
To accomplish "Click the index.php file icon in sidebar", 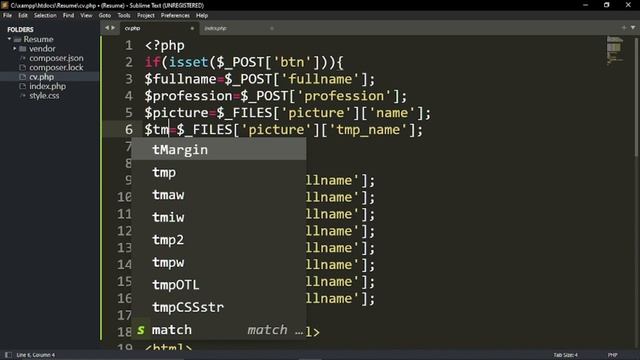I will pyautogui.click(x=23, y=87).
